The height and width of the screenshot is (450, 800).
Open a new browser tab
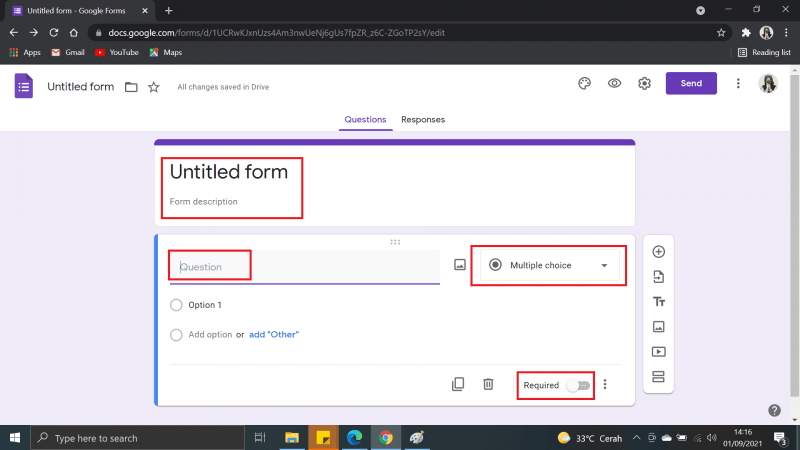click(168, 11)
